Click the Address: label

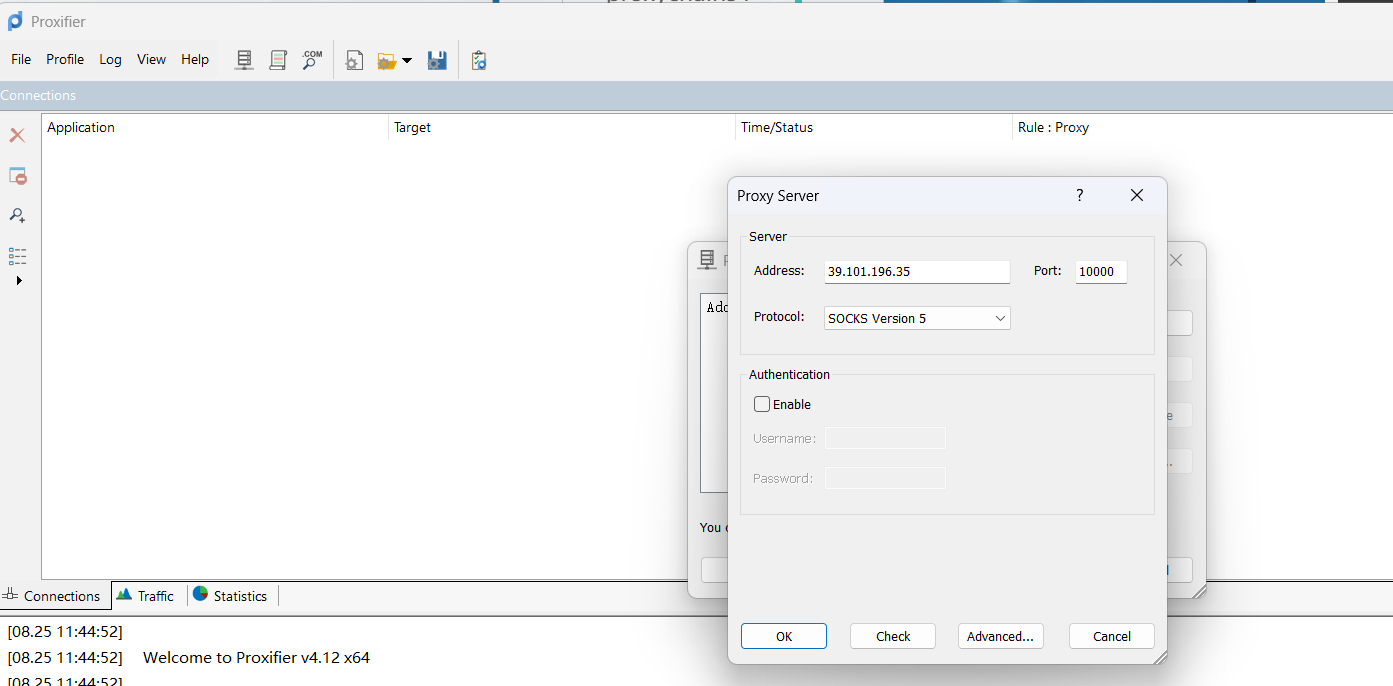(x=779, y=270)
